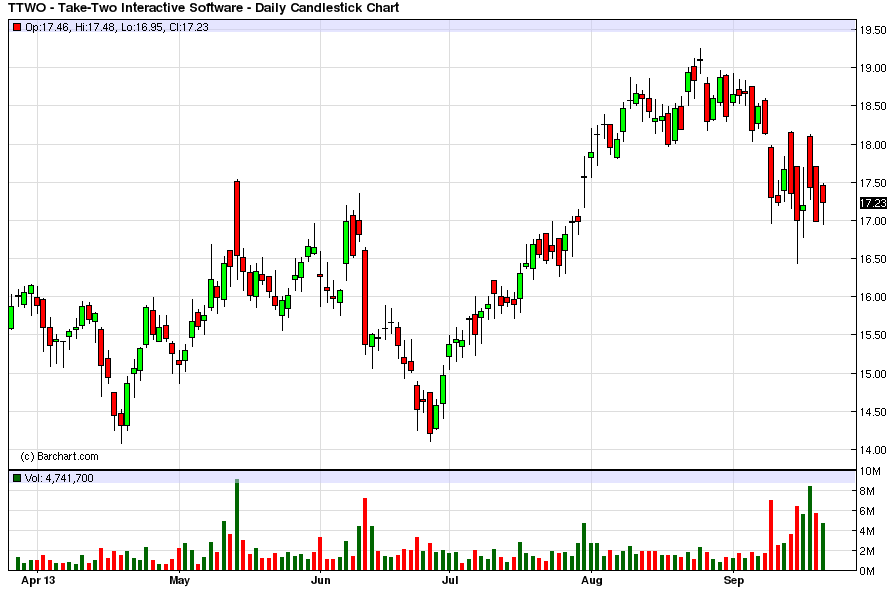Select the 'Op:17.46, Hi:17.48, Lo:16.95, Cl:17.23' readout
This screenshot has height=593, width=891.
pos(117,27)
